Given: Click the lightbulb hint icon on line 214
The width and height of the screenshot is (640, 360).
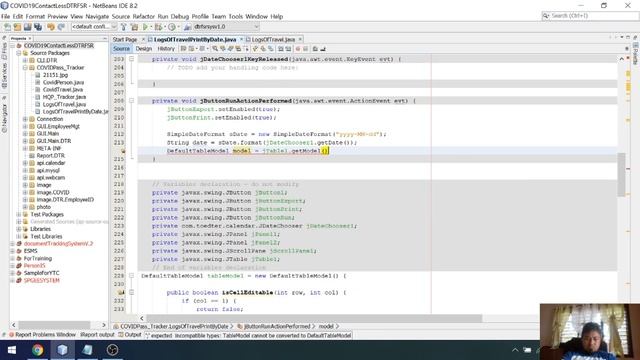Looking at the screenshot, I should (x=123, y=151).
